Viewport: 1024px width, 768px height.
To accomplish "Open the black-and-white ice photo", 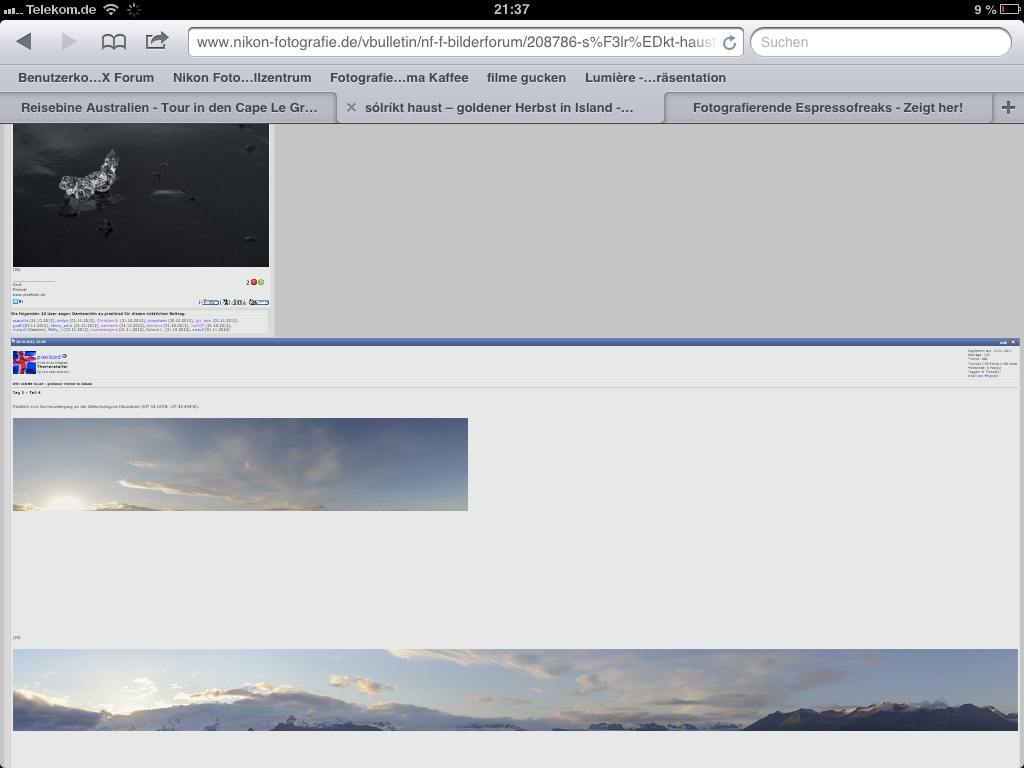I will (141, 195).
